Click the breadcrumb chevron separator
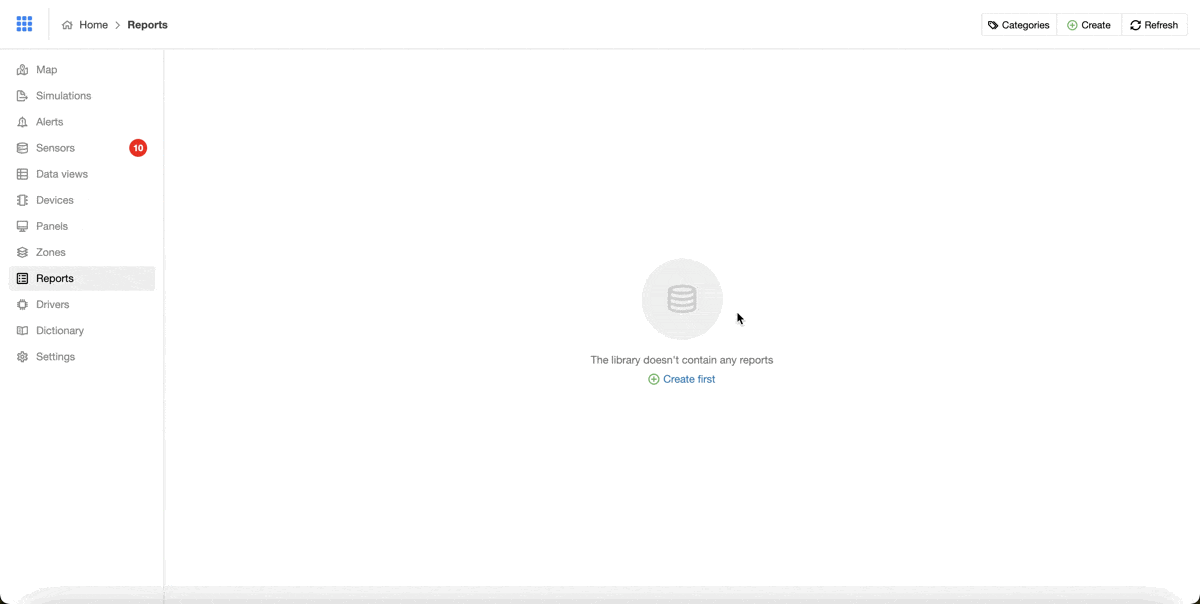This screenshot has height=604, width=1200. pos(117,25)
